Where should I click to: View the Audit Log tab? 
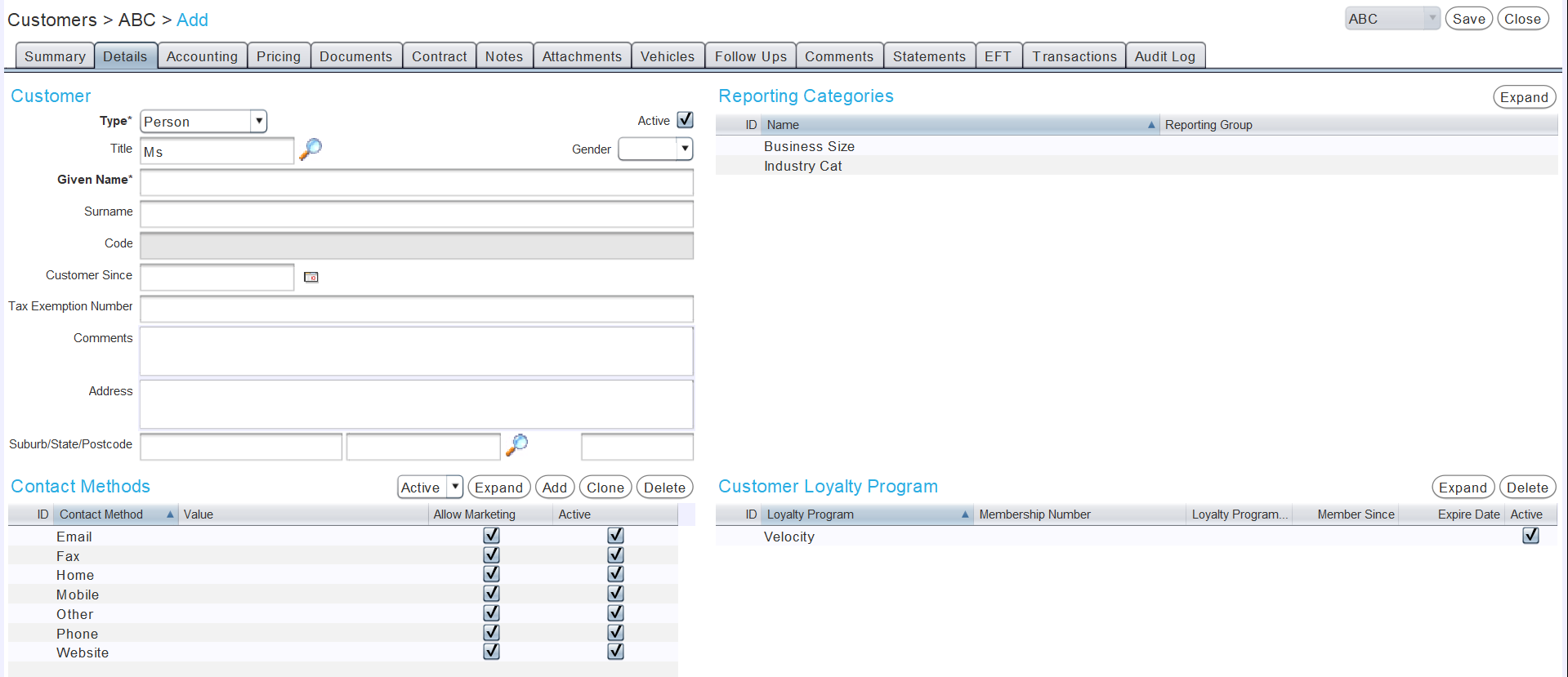click(1165, 56)
